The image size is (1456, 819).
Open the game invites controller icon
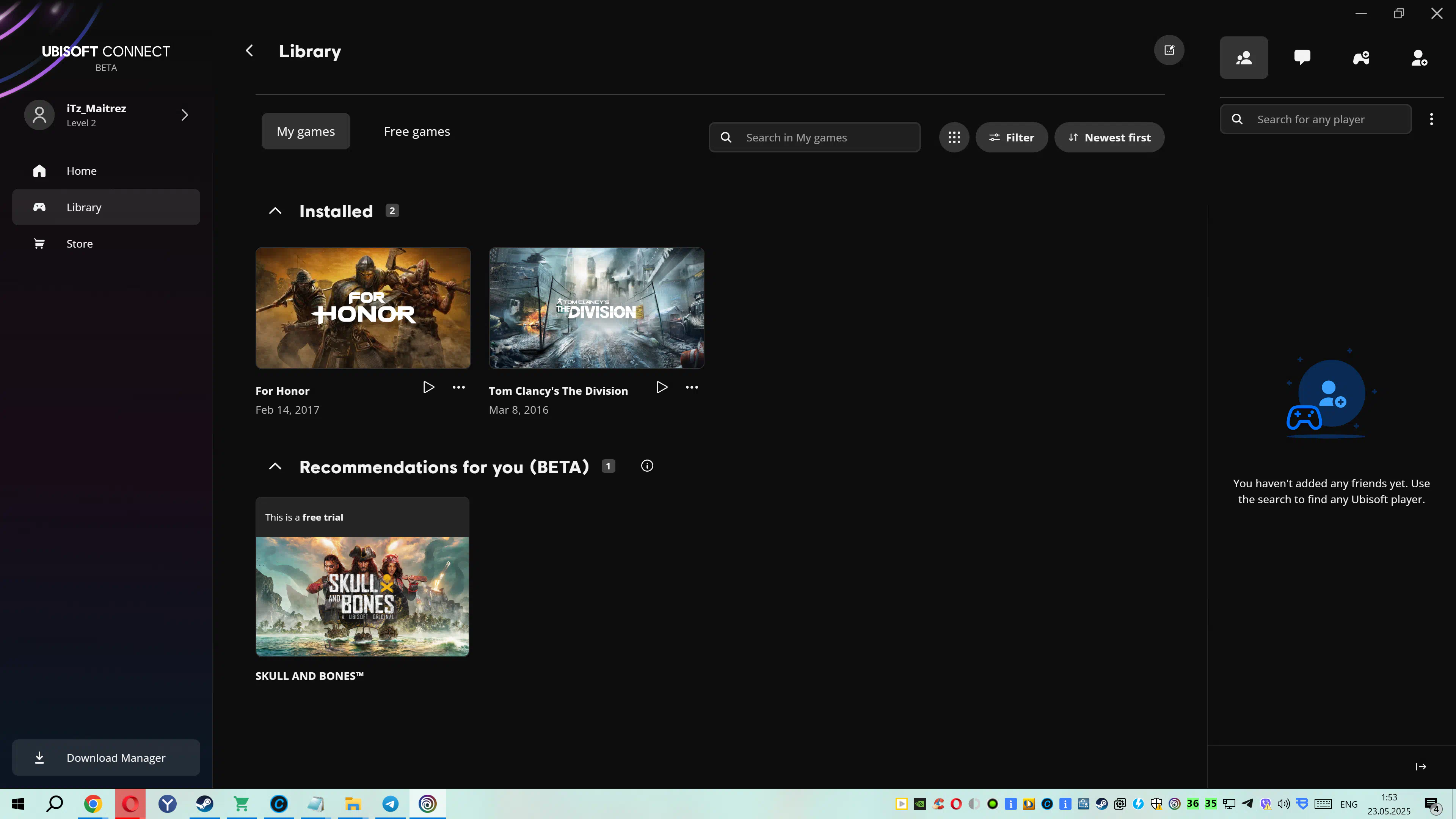pos(1361,58)
